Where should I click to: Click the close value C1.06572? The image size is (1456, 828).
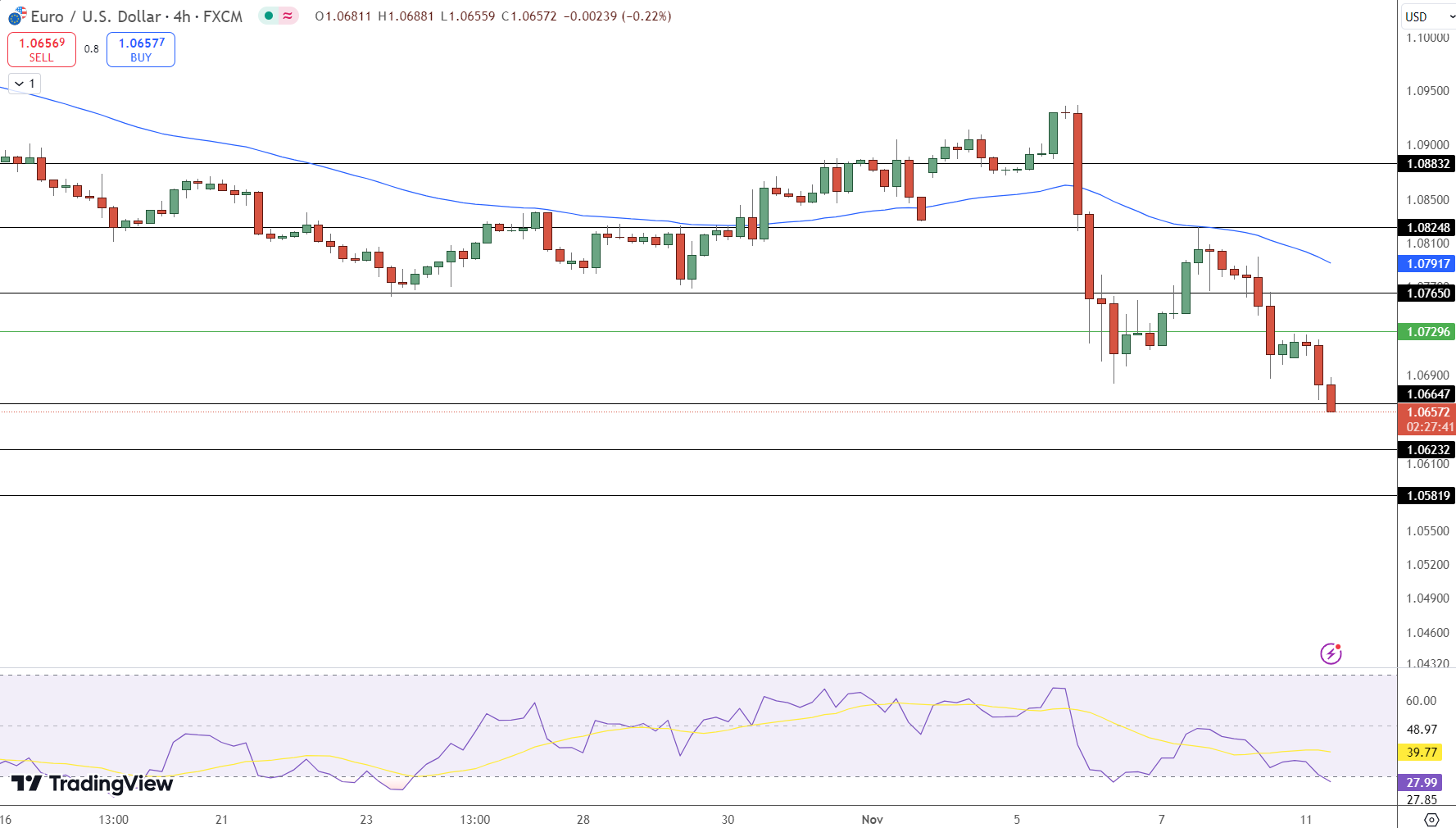(529, 16)
